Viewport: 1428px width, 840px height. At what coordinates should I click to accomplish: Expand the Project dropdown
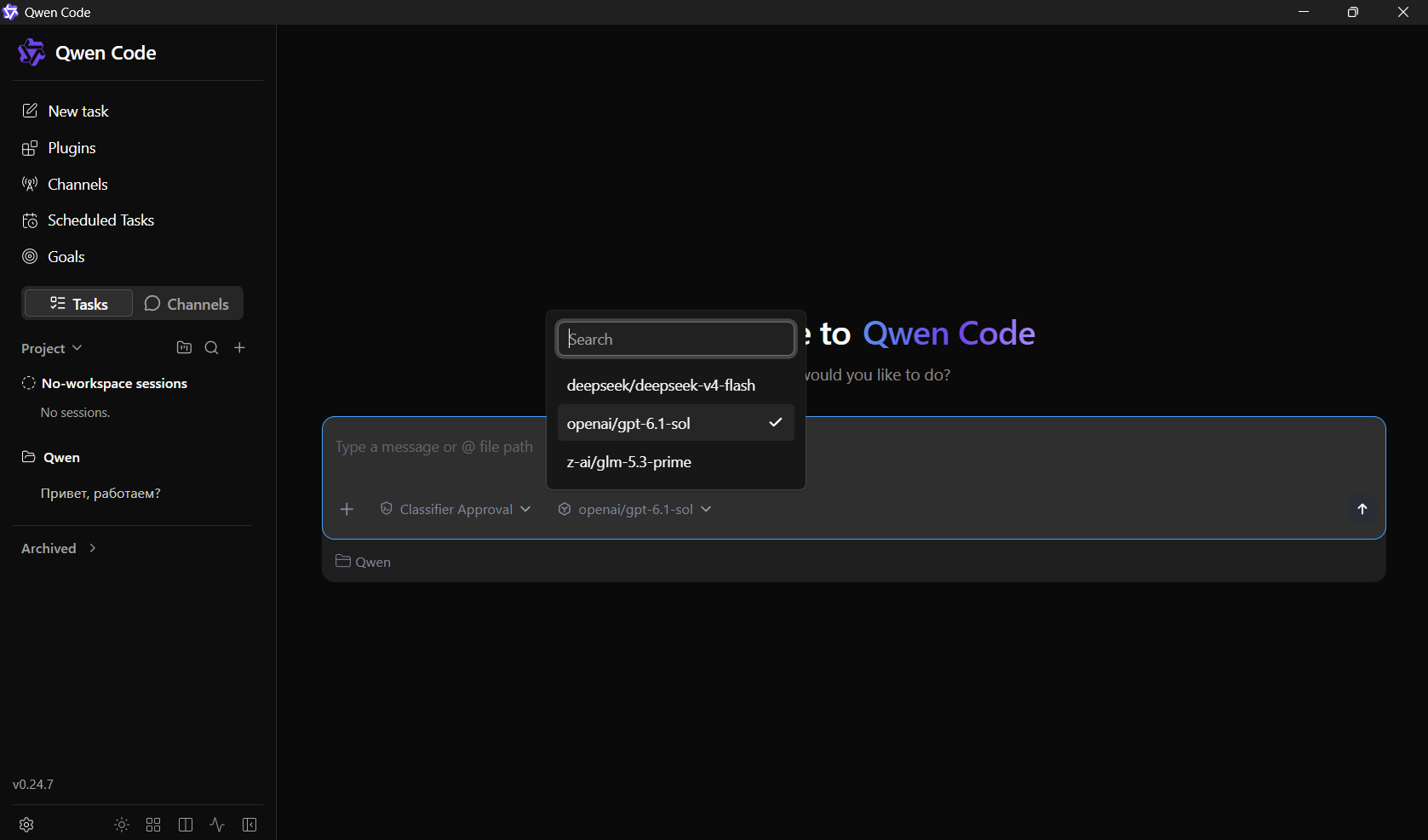click(52, 348)
